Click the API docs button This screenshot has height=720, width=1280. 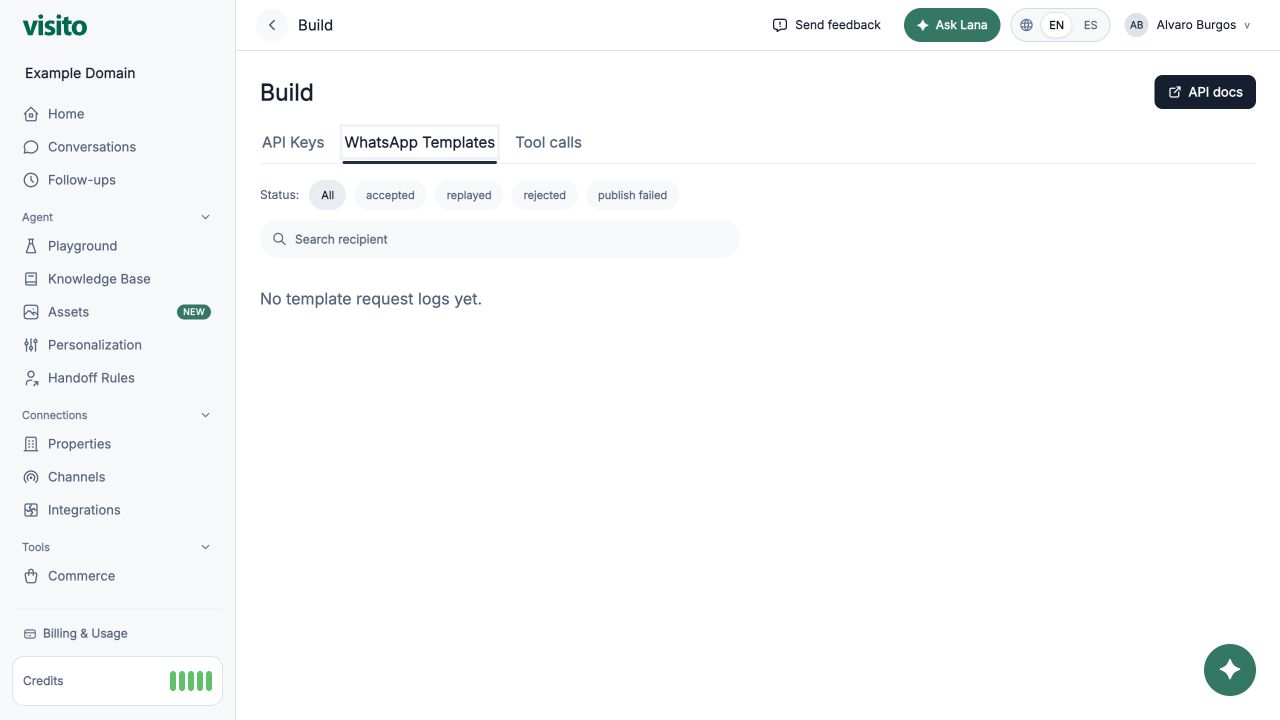(1205, 92)
